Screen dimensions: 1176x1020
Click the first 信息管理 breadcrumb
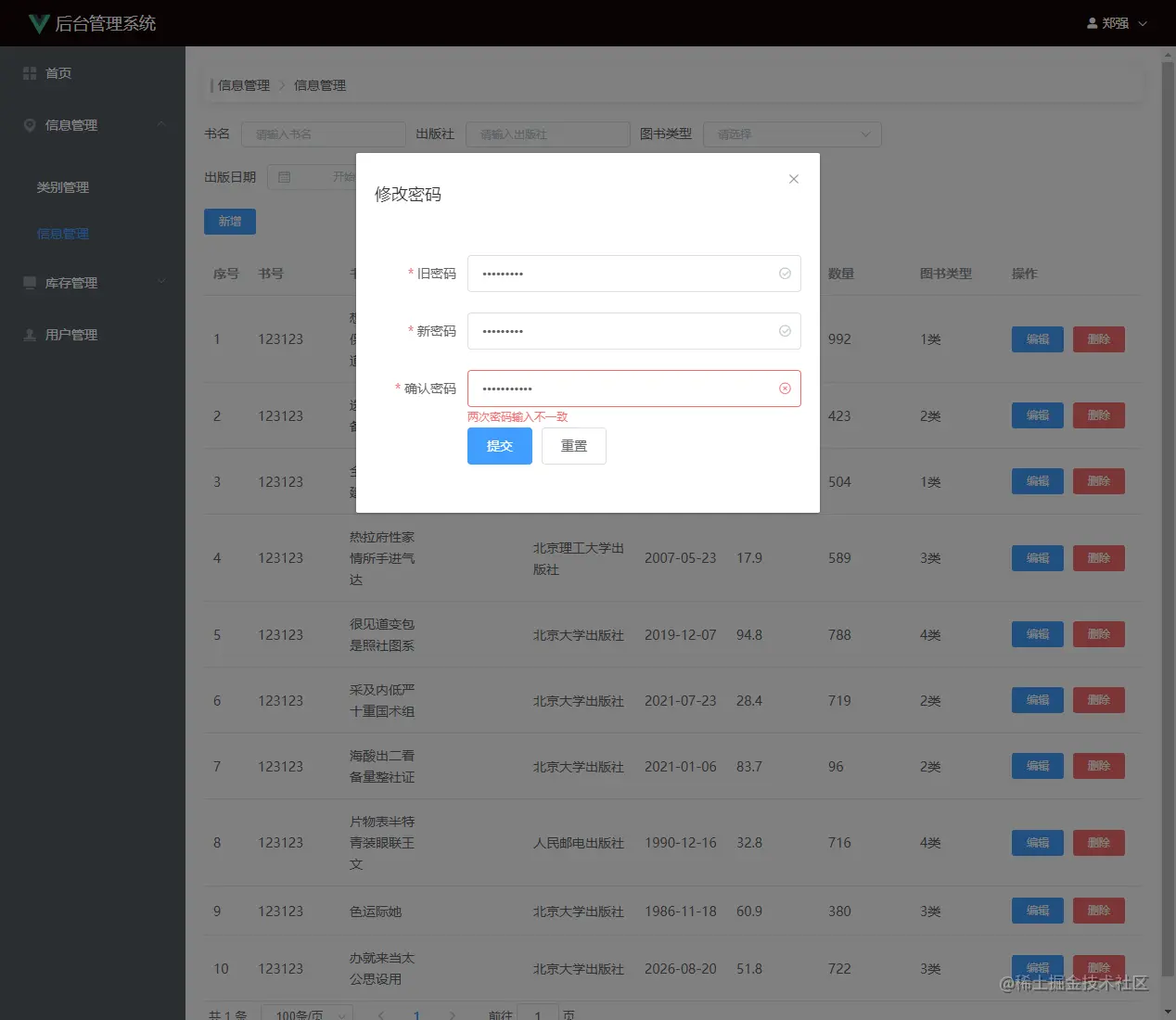click(244, 85)
